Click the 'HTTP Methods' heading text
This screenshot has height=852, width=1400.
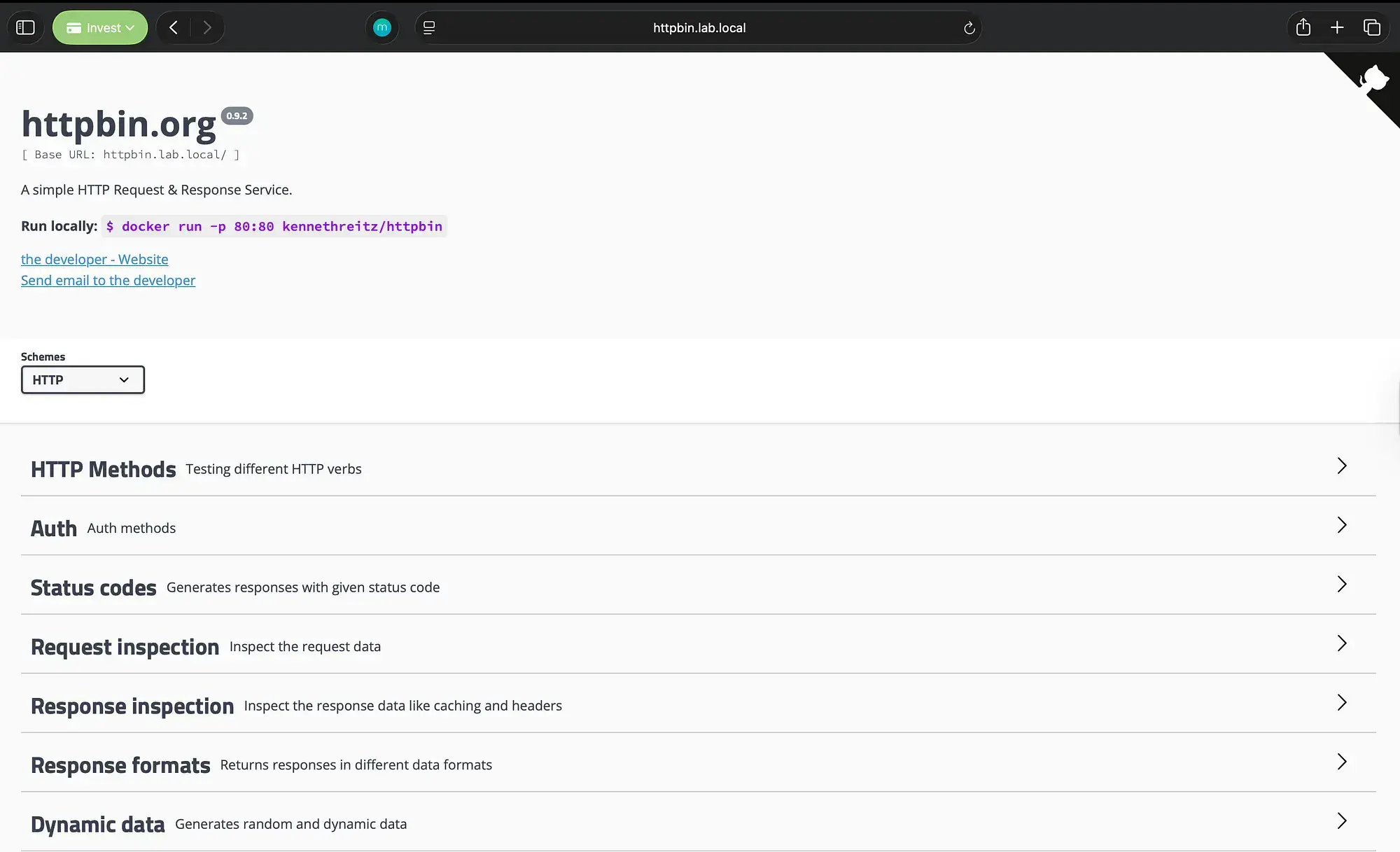tap(103, 469)
